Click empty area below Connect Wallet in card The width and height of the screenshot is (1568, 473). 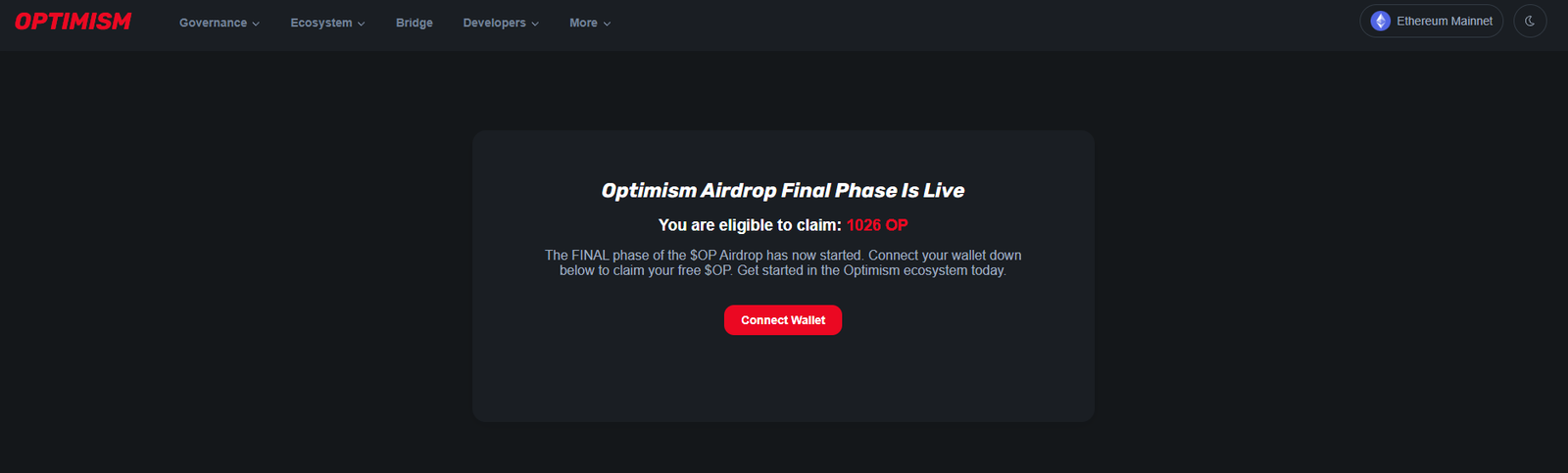tap(783, 382)
